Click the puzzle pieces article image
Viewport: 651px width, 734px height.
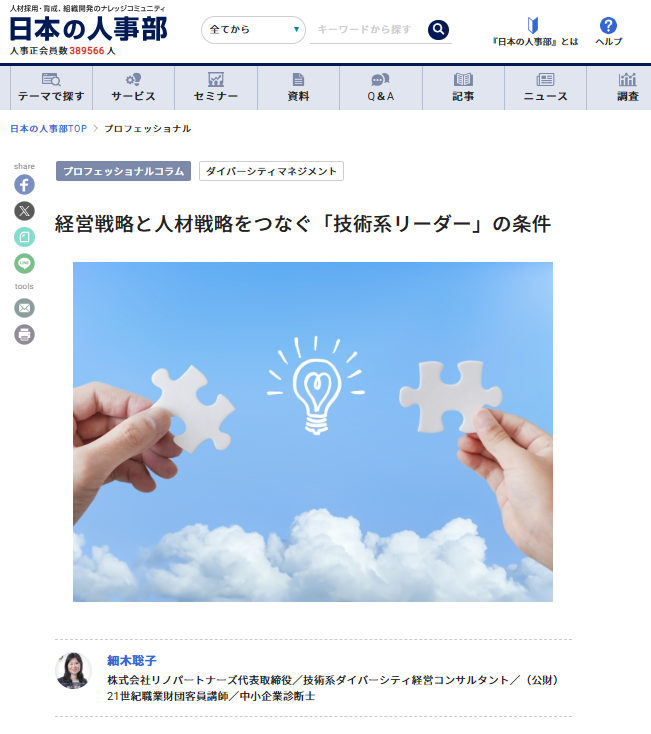(313, 432)
